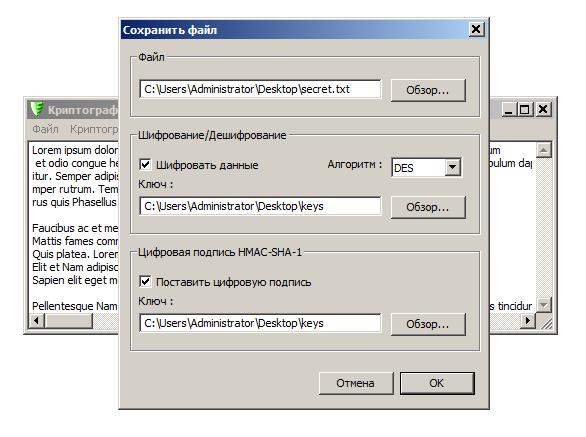Open the Криптография menu in main window
The image size is (586, 437).
(x=94, y=129)
